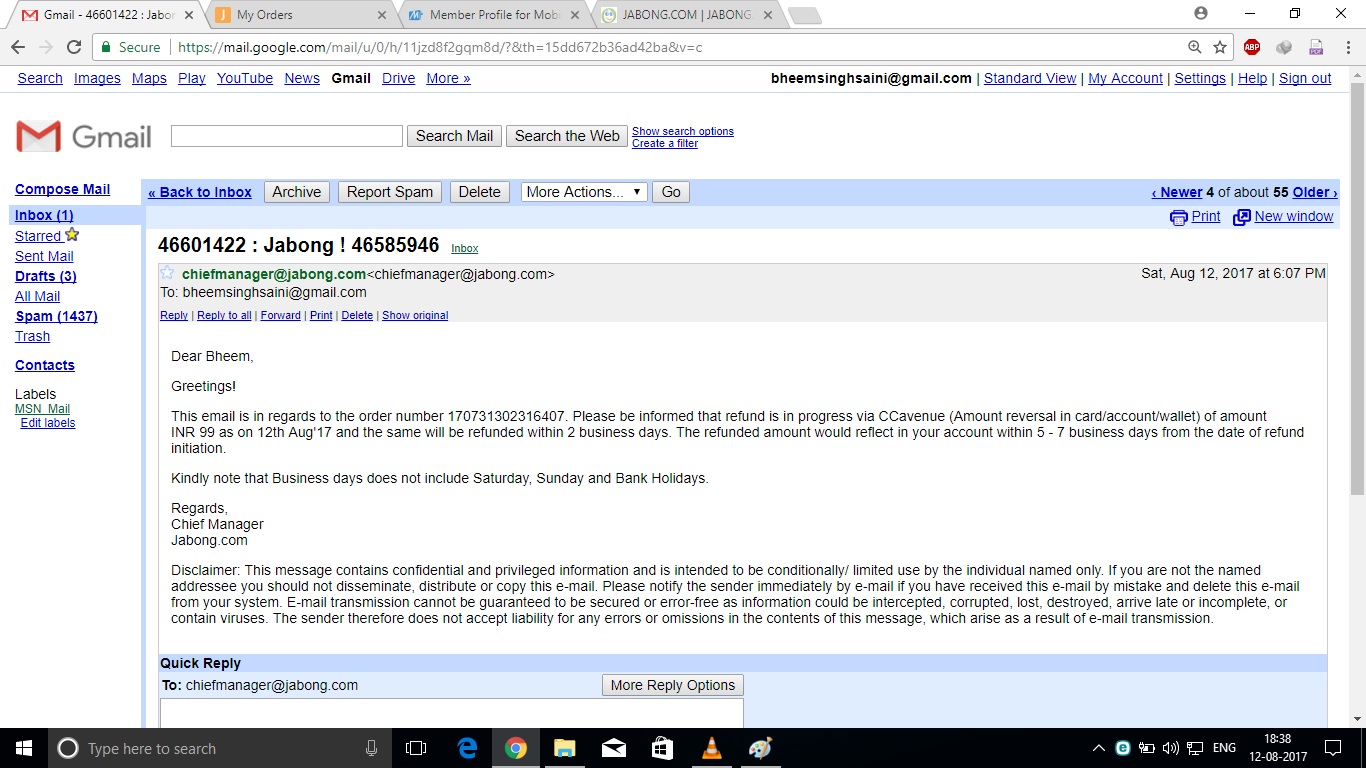The image size is (1366, 768).
Task: Open the Adblock Plus extension icon
Action: coord(1252,47)
